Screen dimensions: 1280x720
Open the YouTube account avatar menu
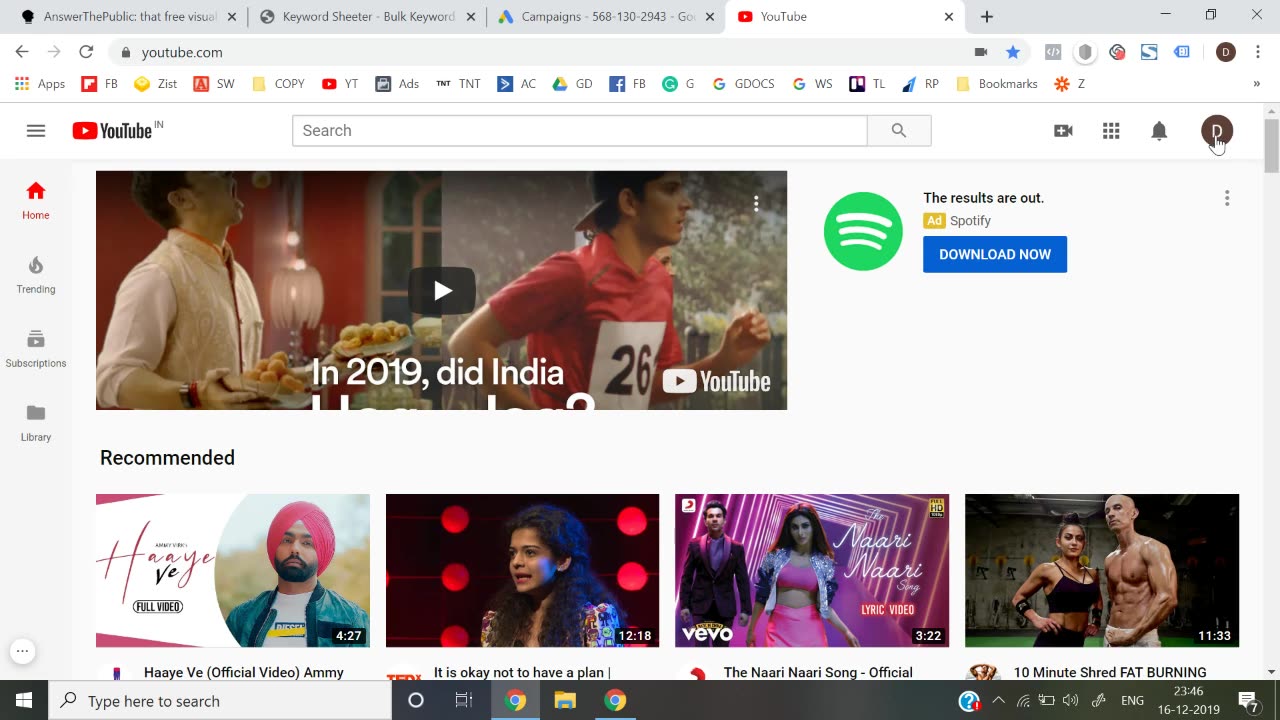pos(1217,130)
